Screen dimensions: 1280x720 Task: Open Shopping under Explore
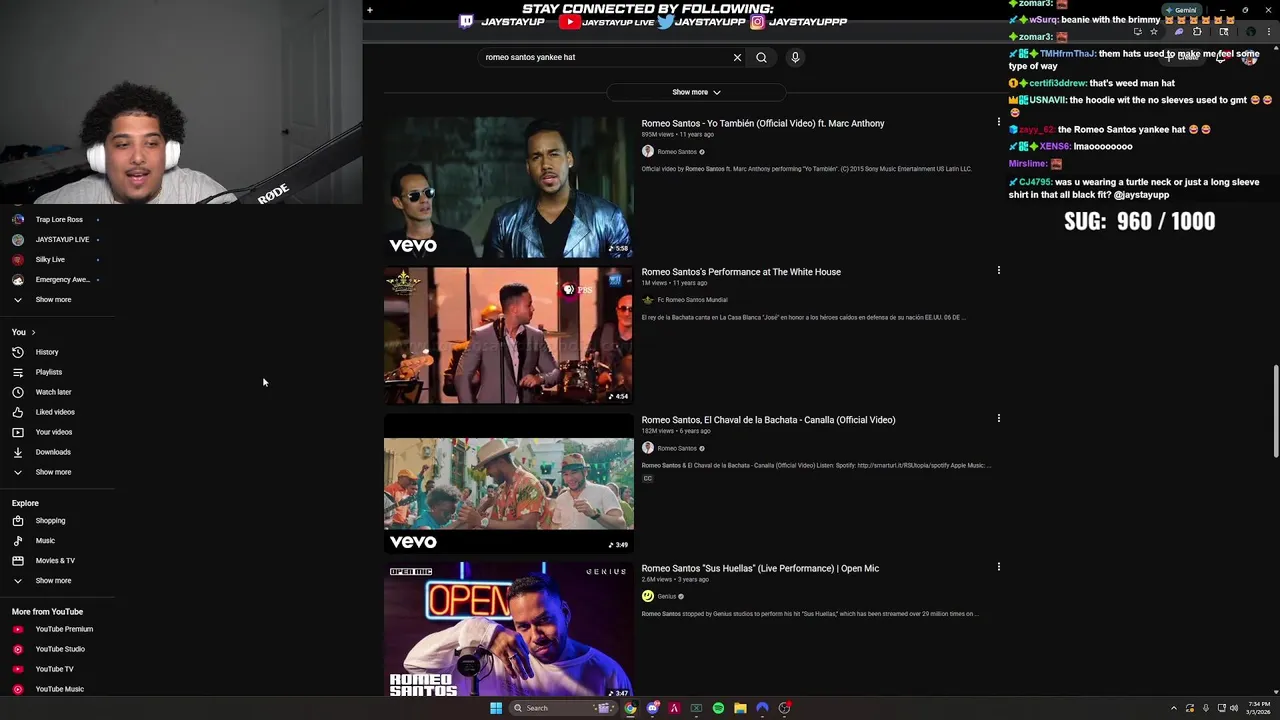(x=50, y=520)
